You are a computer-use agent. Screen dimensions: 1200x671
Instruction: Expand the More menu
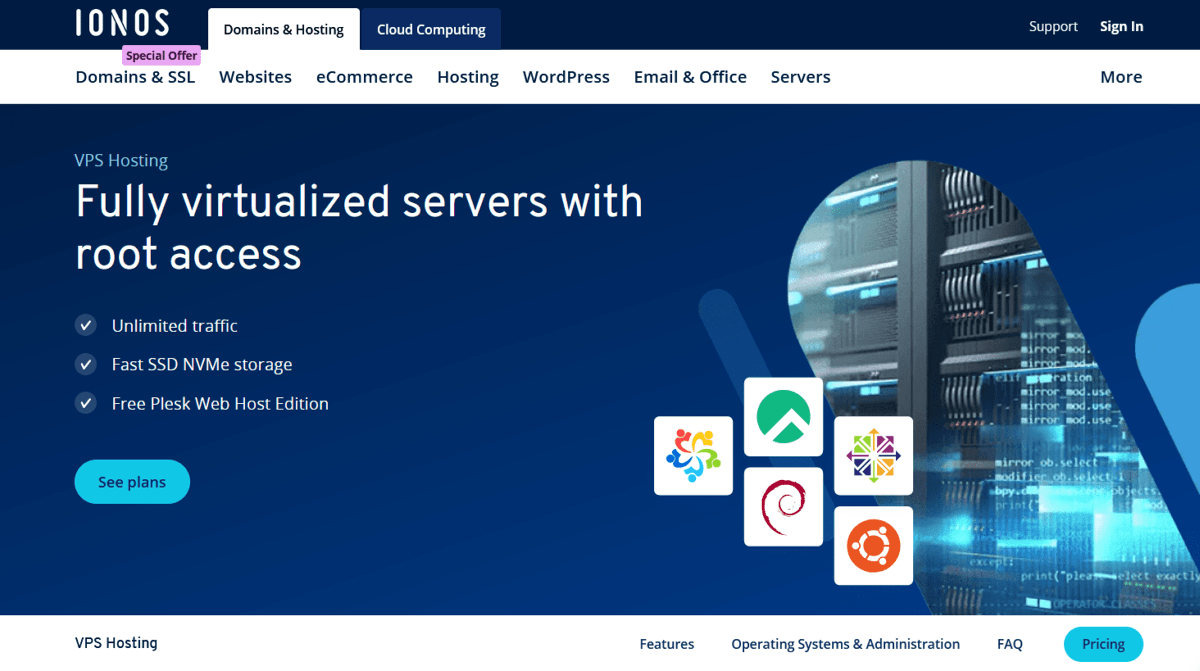coord(1121,77)
